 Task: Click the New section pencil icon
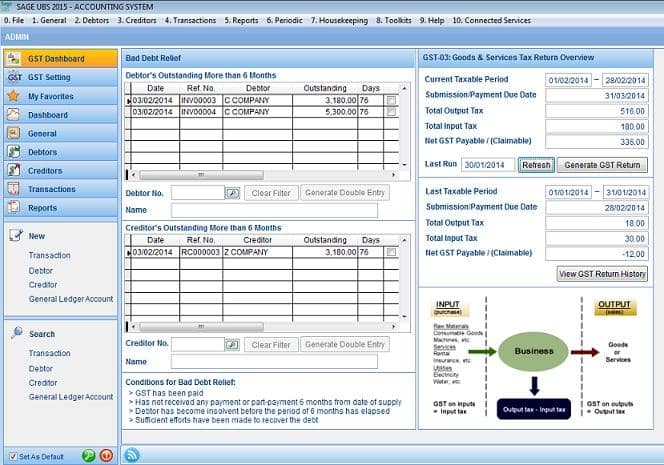[16, 235]
